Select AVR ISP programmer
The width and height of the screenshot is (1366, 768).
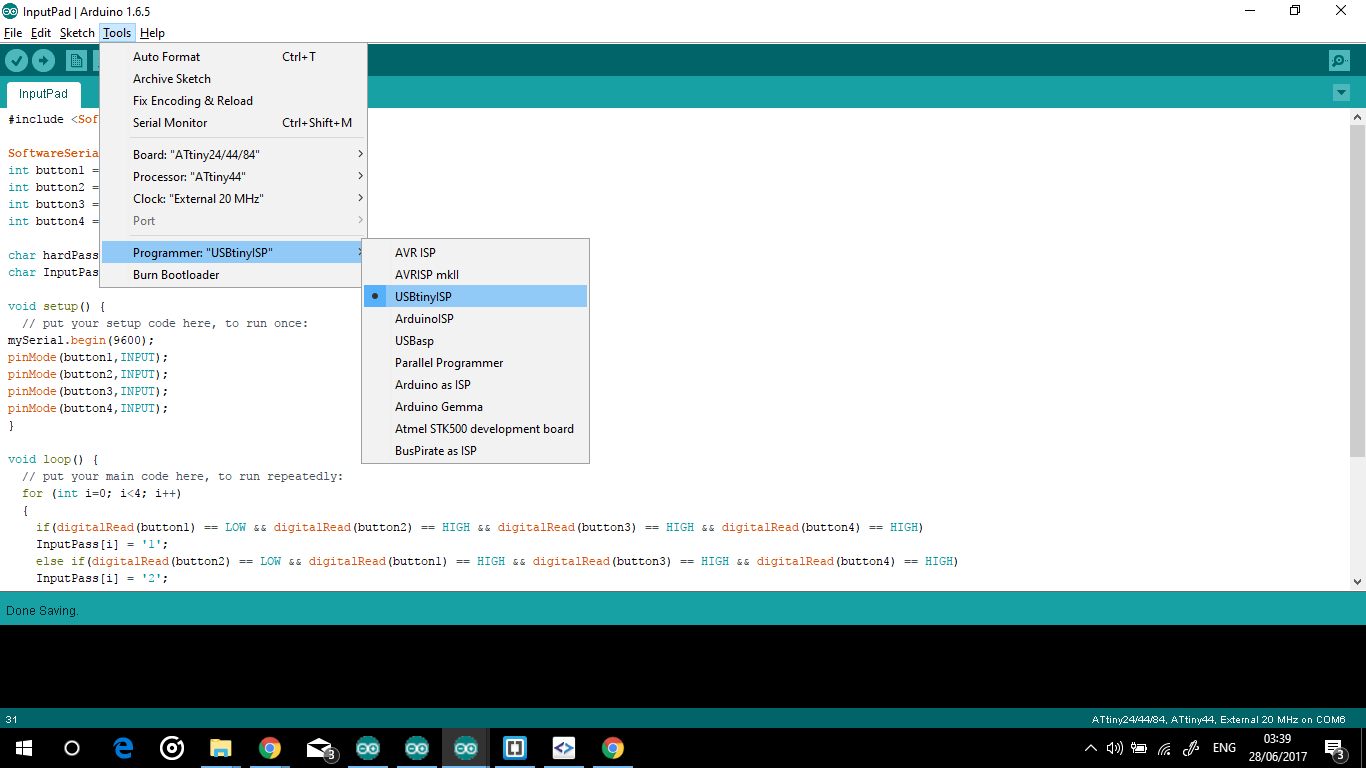click(475, 253)
